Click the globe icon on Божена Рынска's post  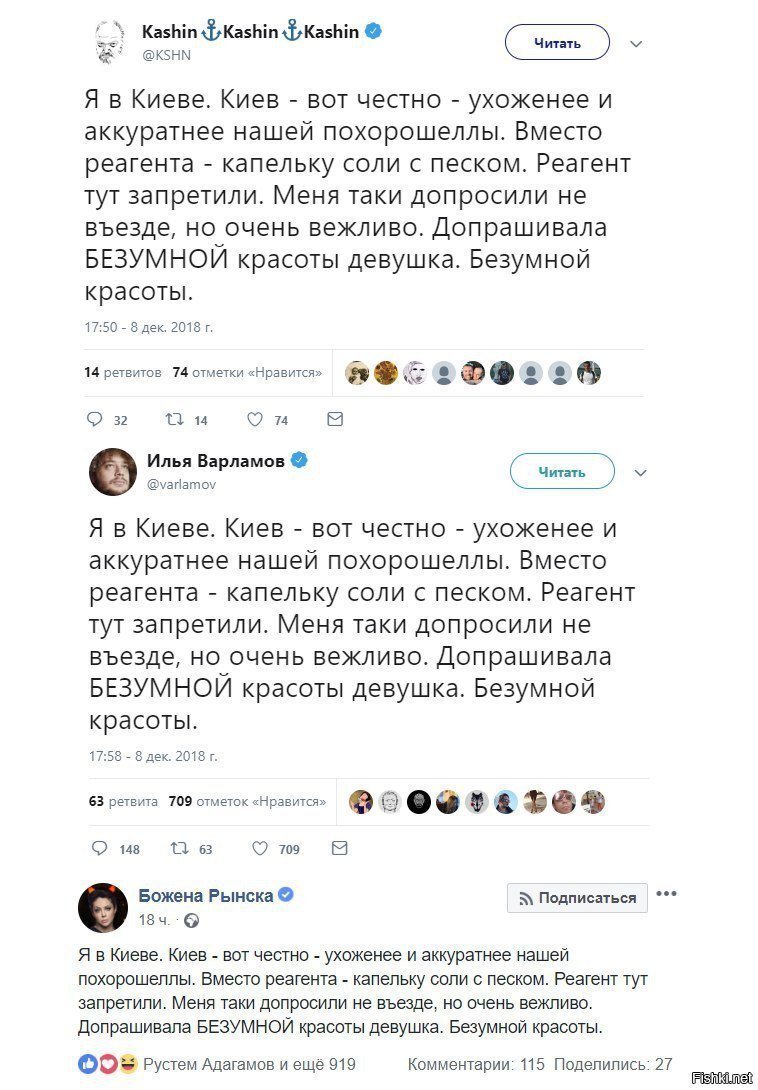click(x=190, y=921)
